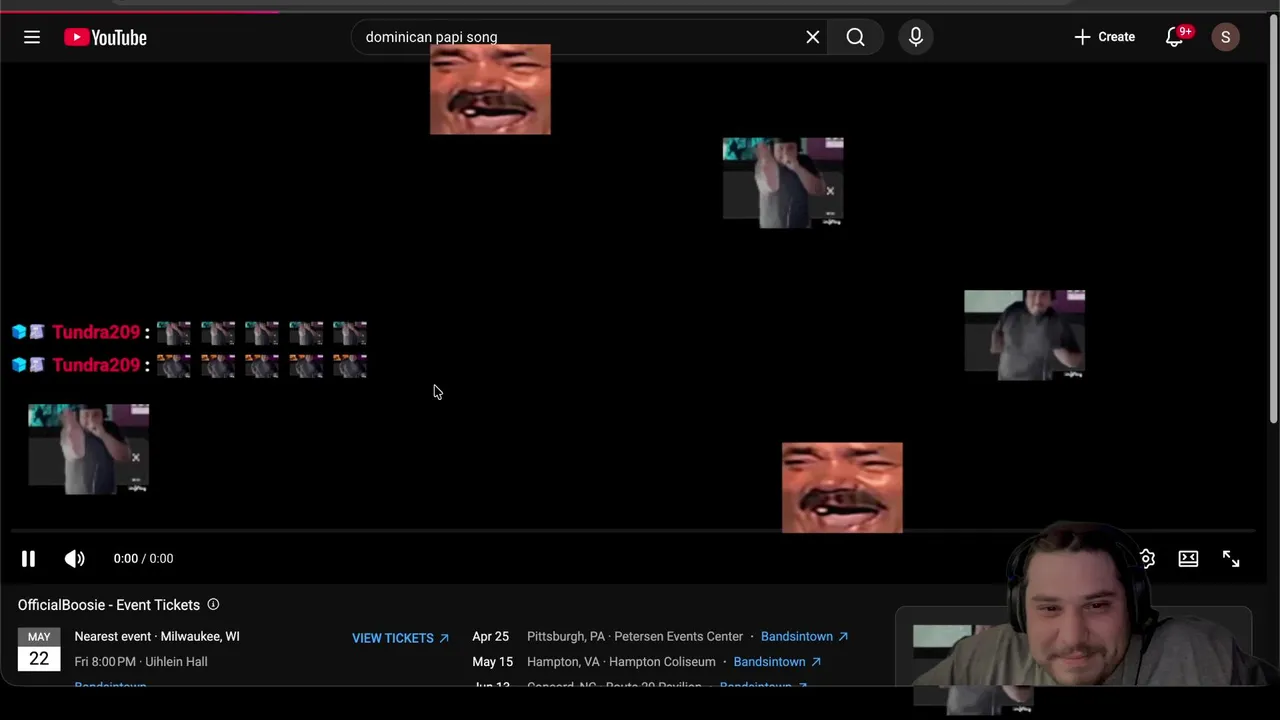
Task: Open the Create menu
Action: point(1104,37)
